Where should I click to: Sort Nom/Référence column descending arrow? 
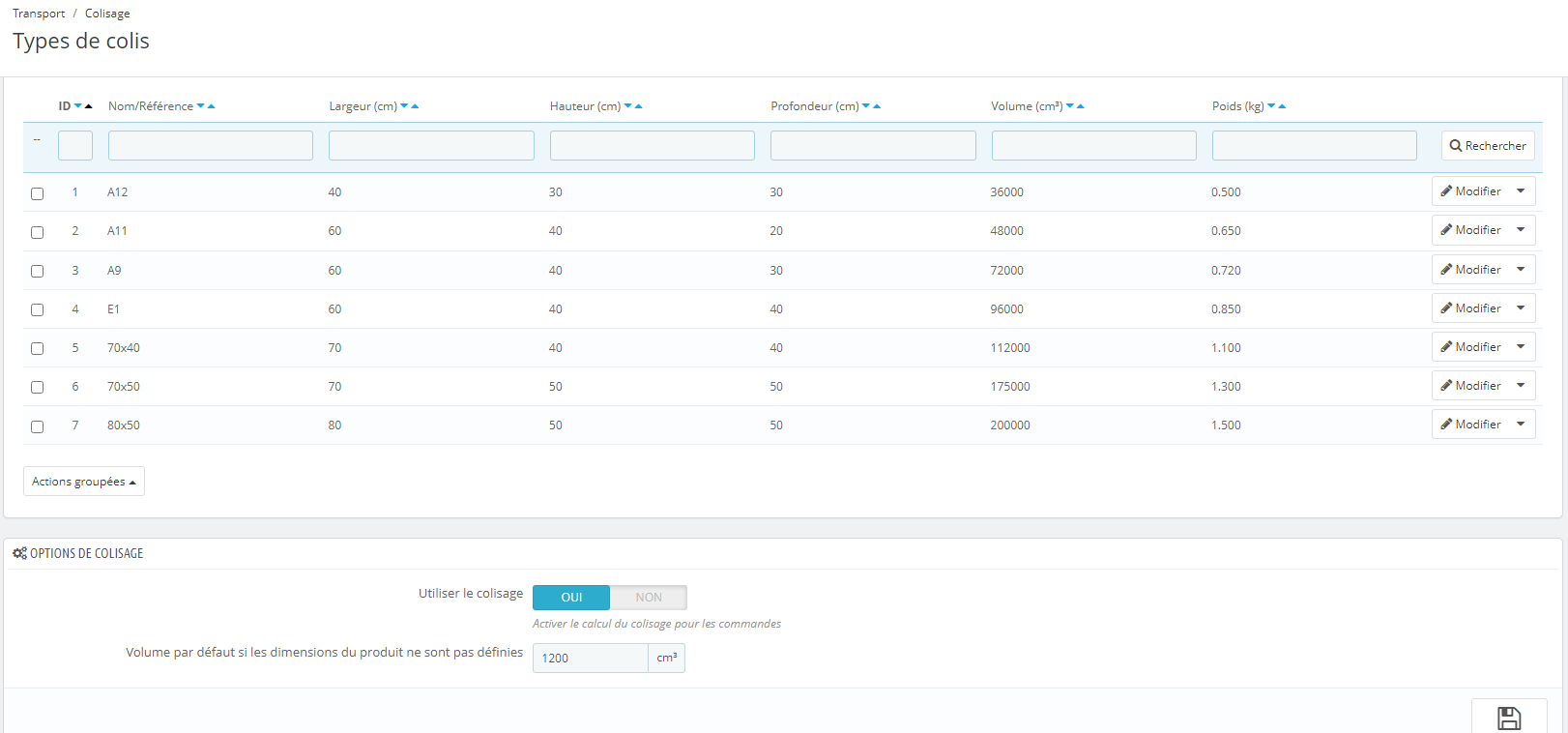coord(201,106)
